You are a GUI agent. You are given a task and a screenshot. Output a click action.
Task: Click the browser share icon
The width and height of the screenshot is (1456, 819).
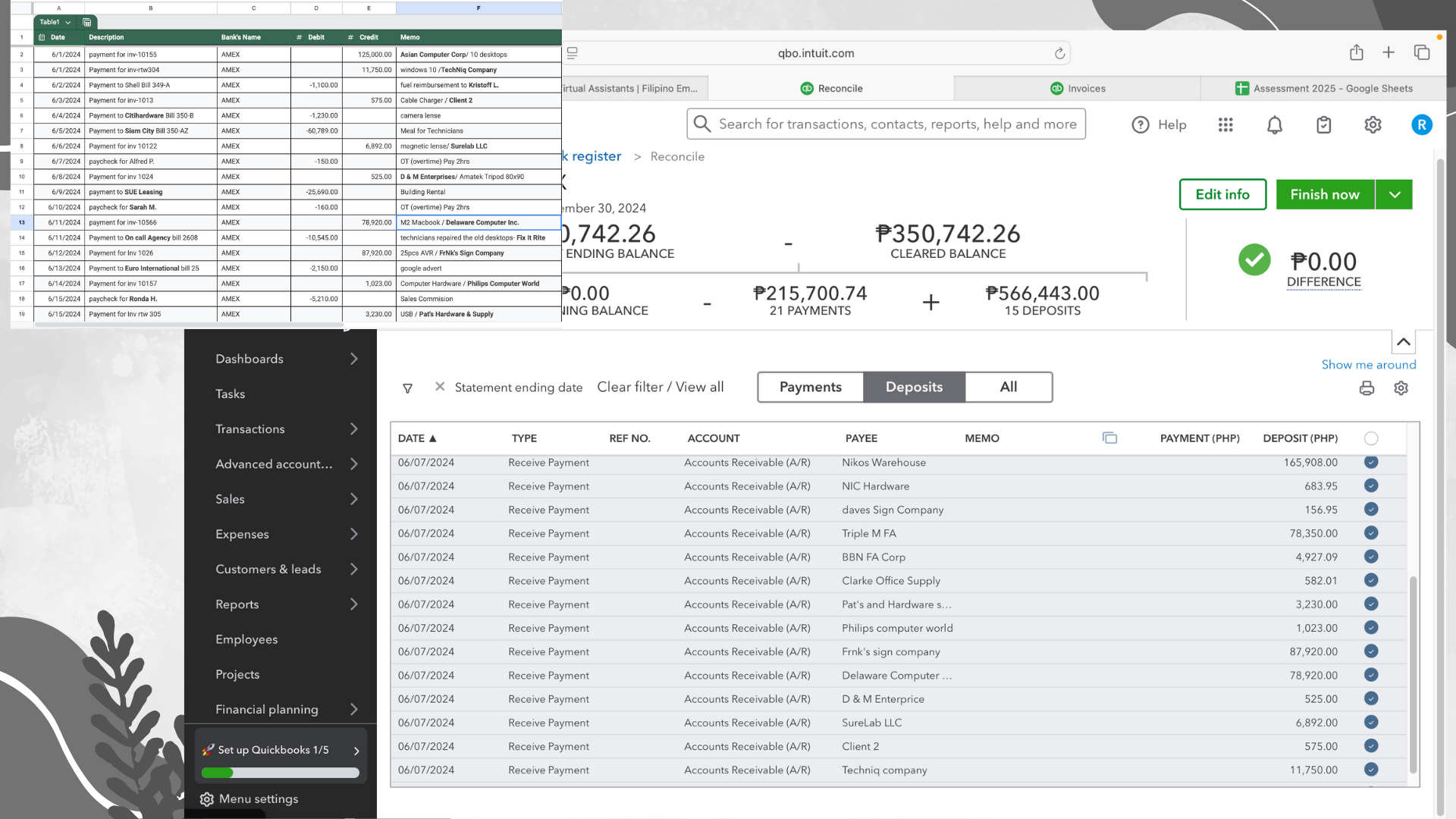coord(1357,52)
